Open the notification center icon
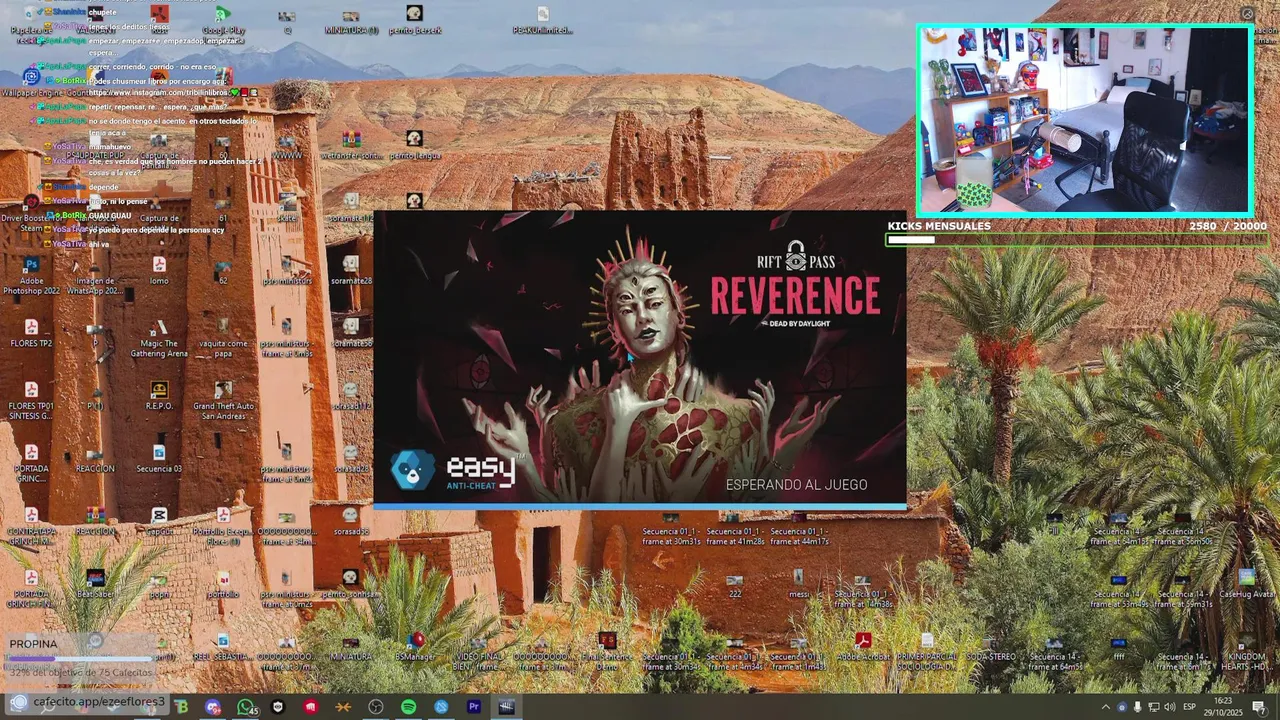The width and height of the screenshot is (1280, 720). (x=1259, y=707)
